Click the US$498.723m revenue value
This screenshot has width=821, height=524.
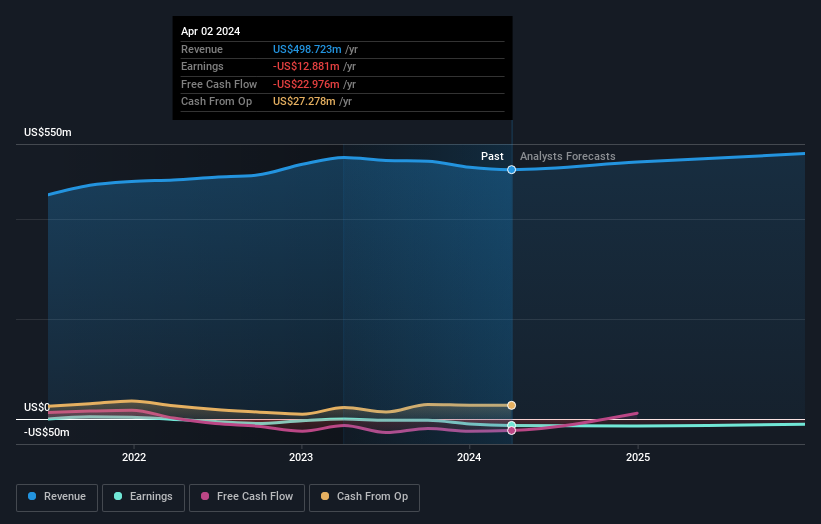(x=307, y=49)
